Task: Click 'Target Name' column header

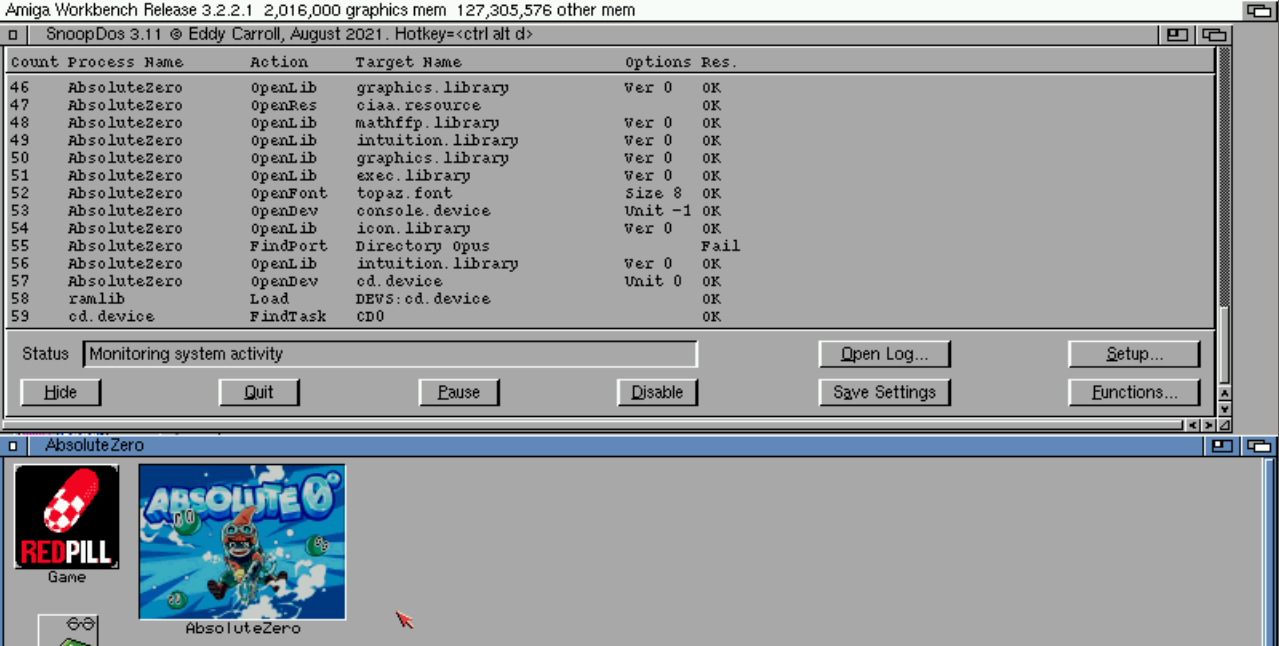Action: click(408, 63)
